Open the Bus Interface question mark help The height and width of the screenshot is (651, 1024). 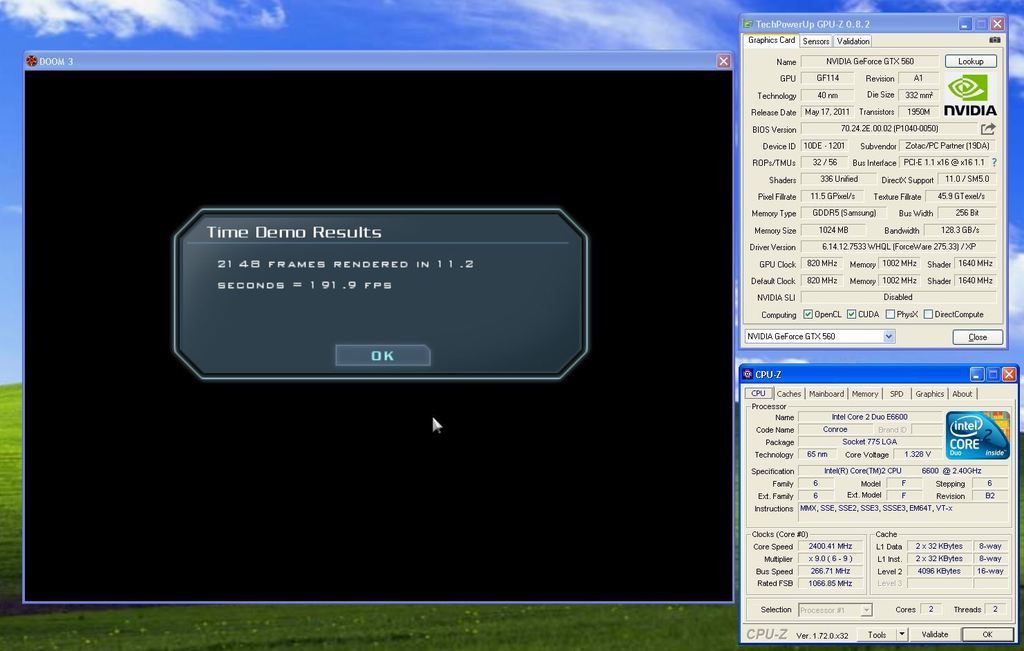tap(994, 163)
